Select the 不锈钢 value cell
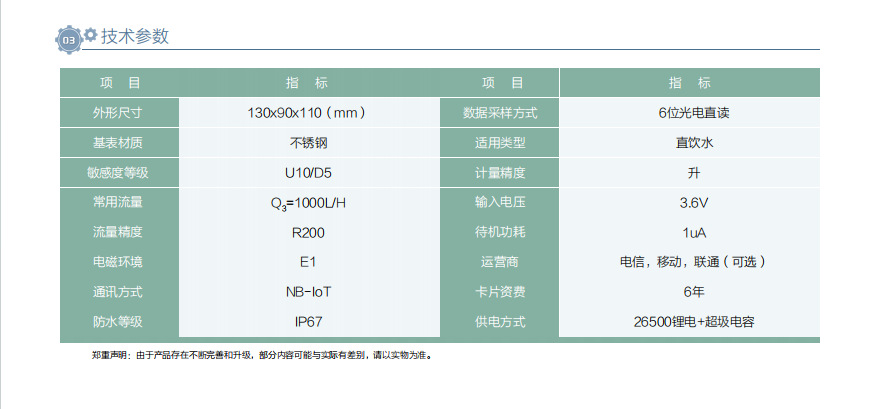 (308, 143)
